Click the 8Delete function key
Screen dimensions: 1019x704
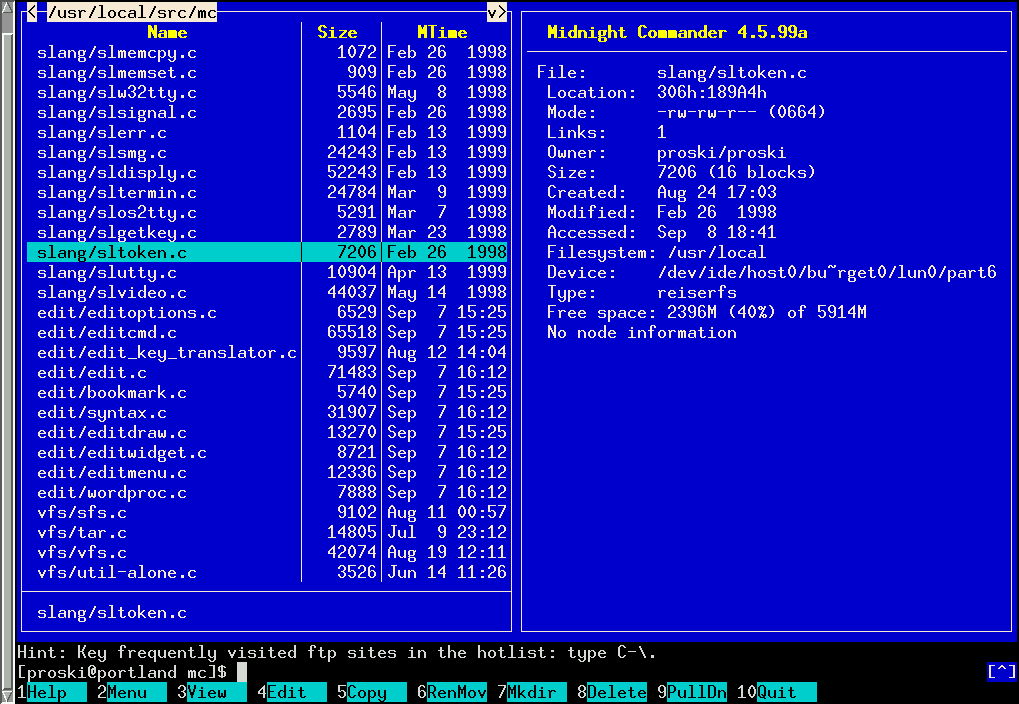tap(612, 692)
